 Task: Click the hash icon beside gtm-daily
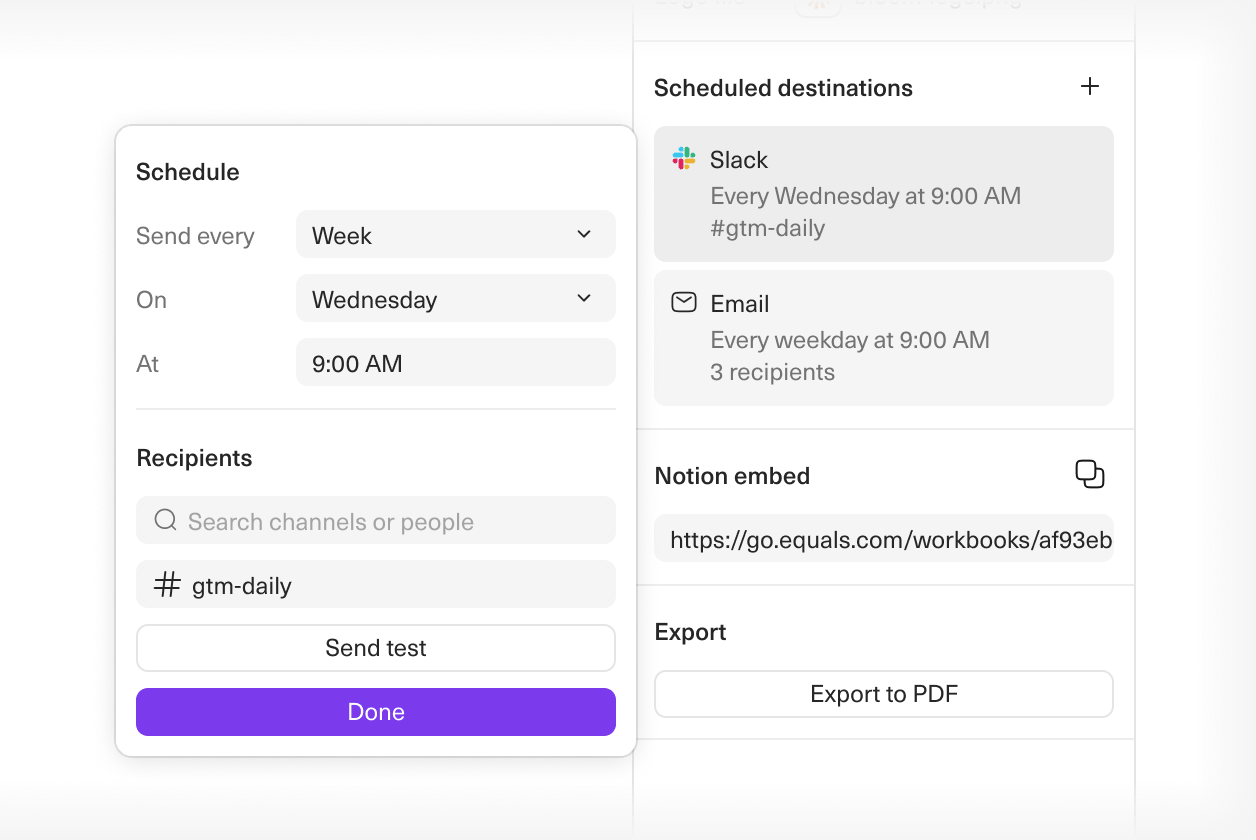click(x=167, y=585)
